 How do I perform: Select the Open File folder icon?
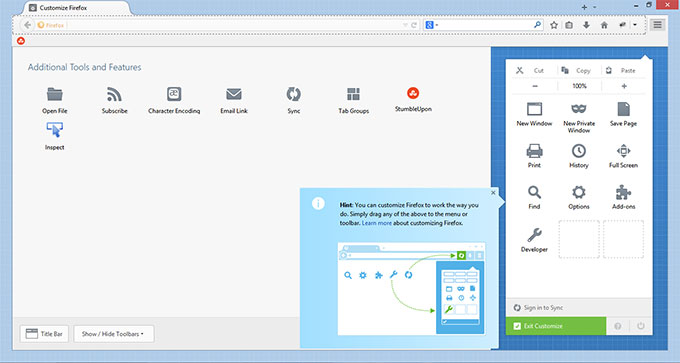(55, 94)
